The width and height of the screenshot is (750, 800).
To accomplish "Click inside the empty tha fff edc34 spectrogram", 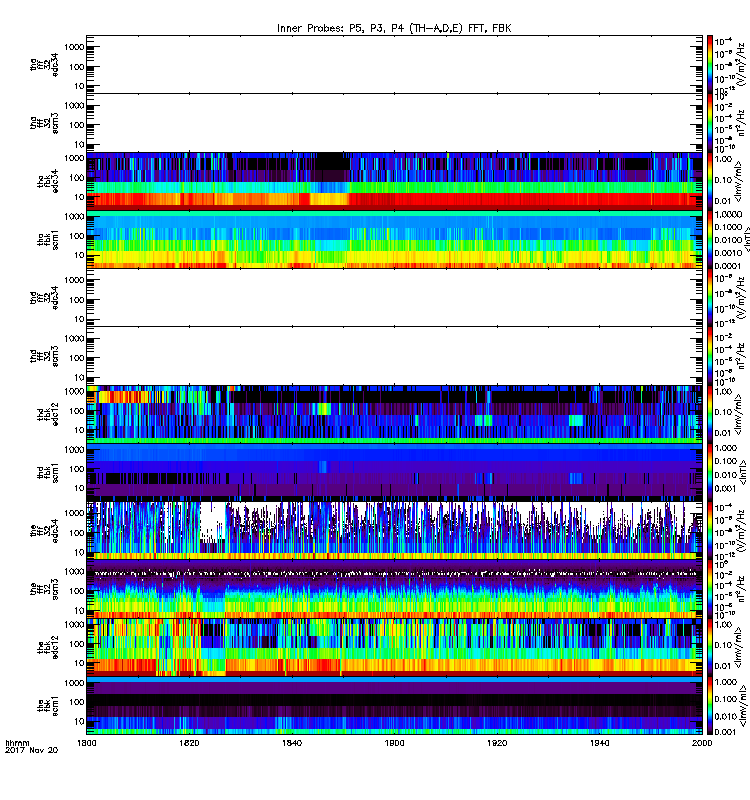I will [394, 64].
